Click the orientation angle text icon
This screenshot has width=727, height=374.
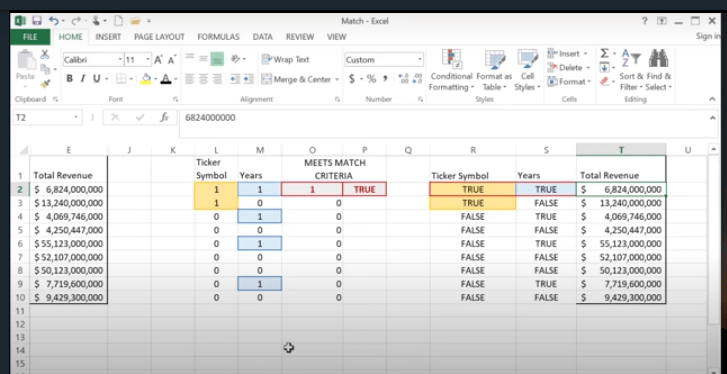(x=236, y=59)
